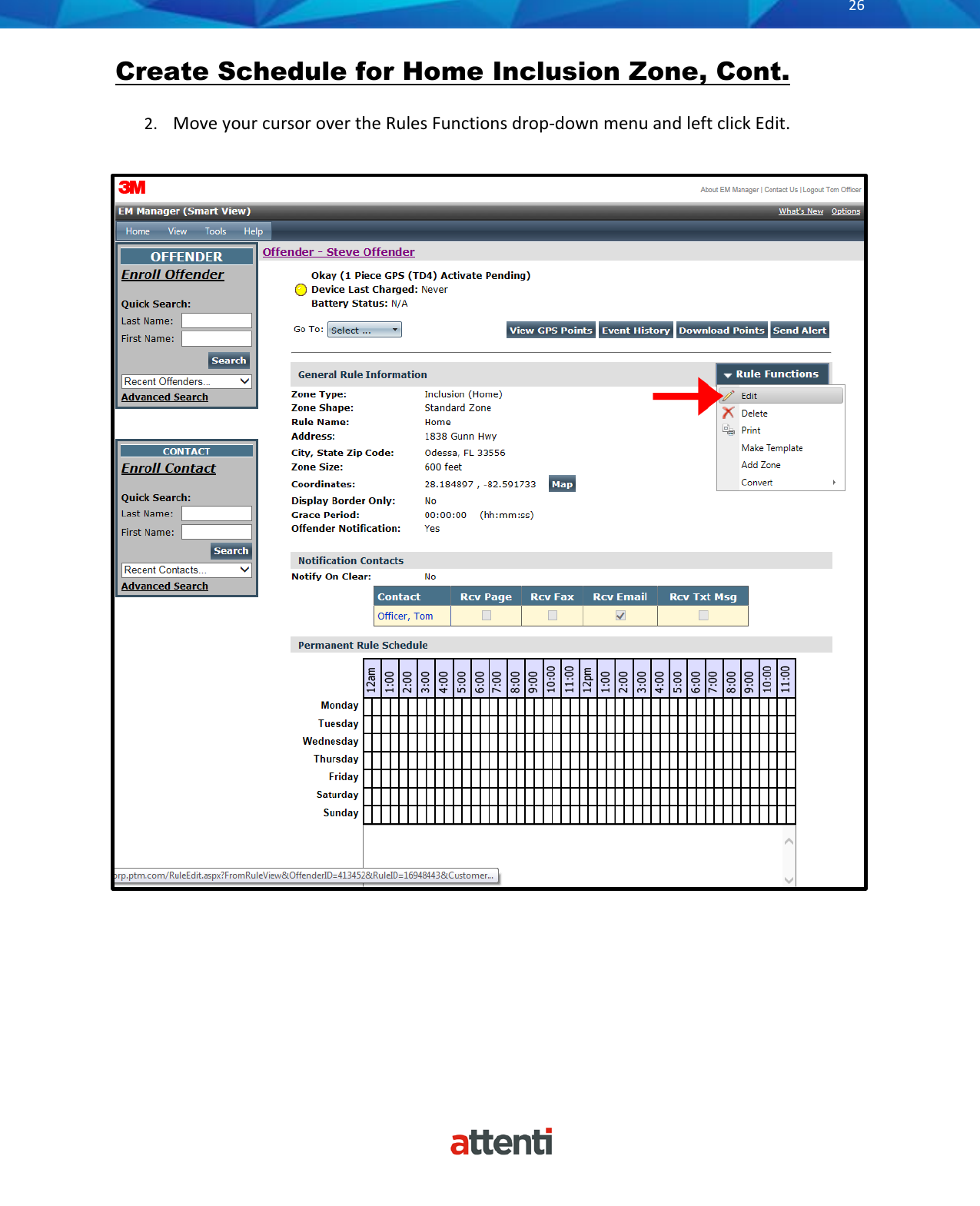980x1206 pixels.
Task: Toggle Rcv Txt Msg checkbox for Officer, Tom
Action: [703, 615]
